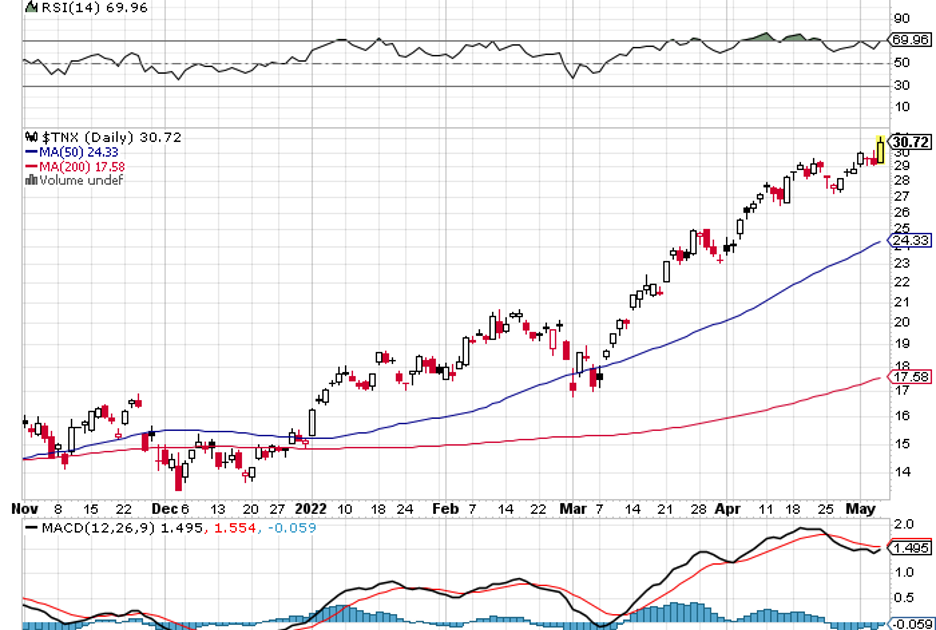Screen dimensions: 936x630
Task: Click the 24.33 MA(50) price tag
Action: point(913,240)
